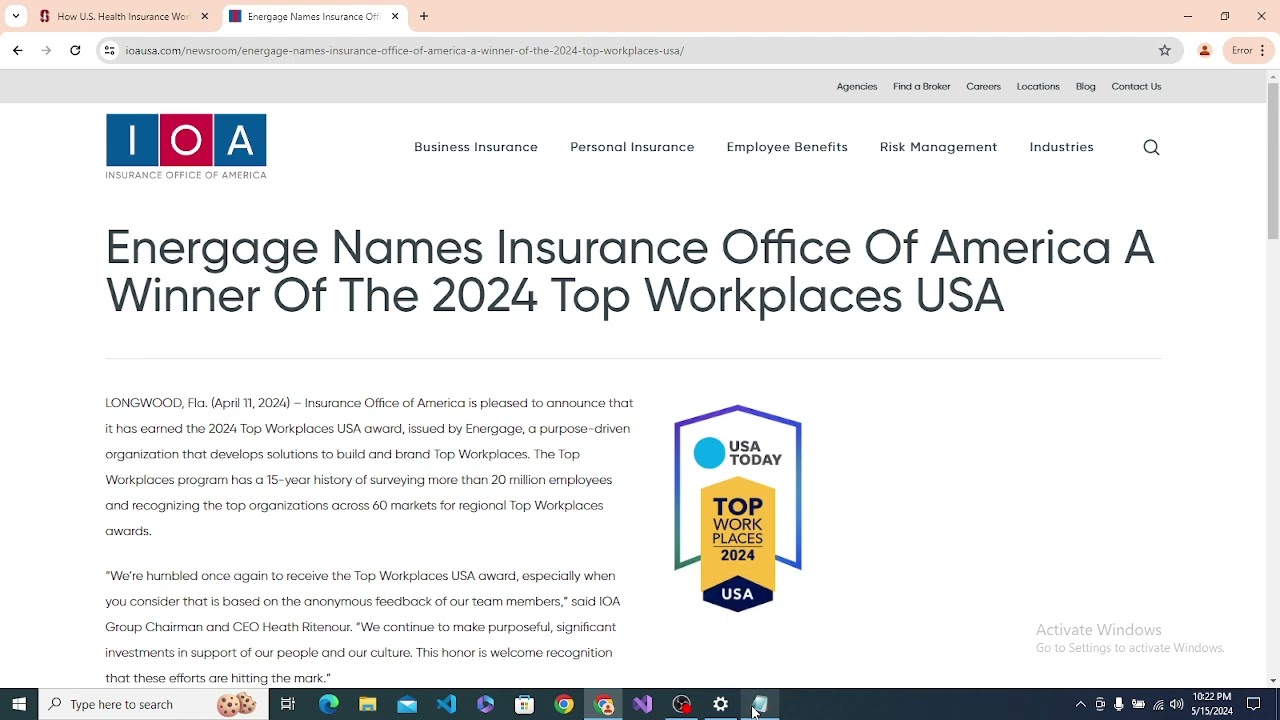Go to the Blog link

click(1086, 86)
